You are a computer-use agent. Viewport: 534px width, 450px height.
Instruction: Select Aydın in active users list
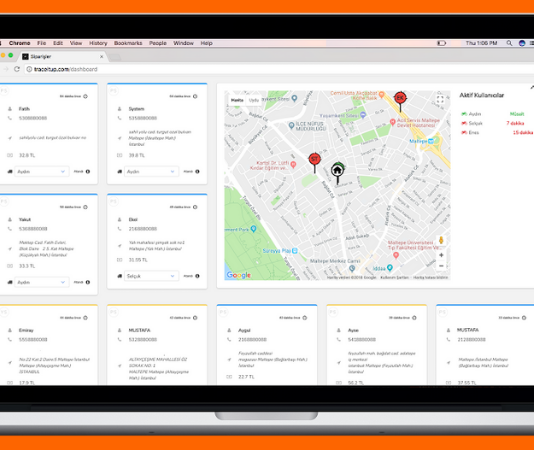coord(475,114)
